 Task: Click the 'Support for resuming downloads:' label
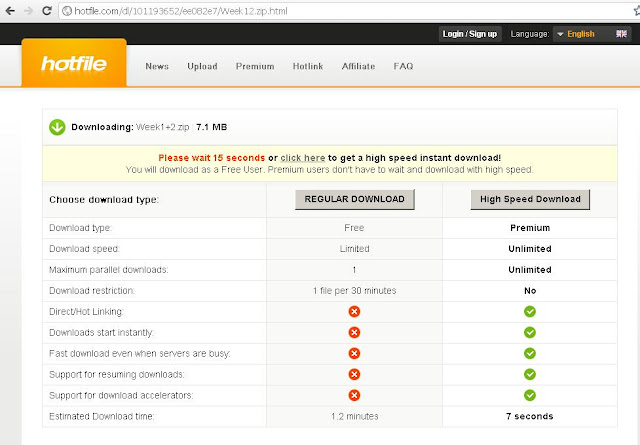[117, 374]
